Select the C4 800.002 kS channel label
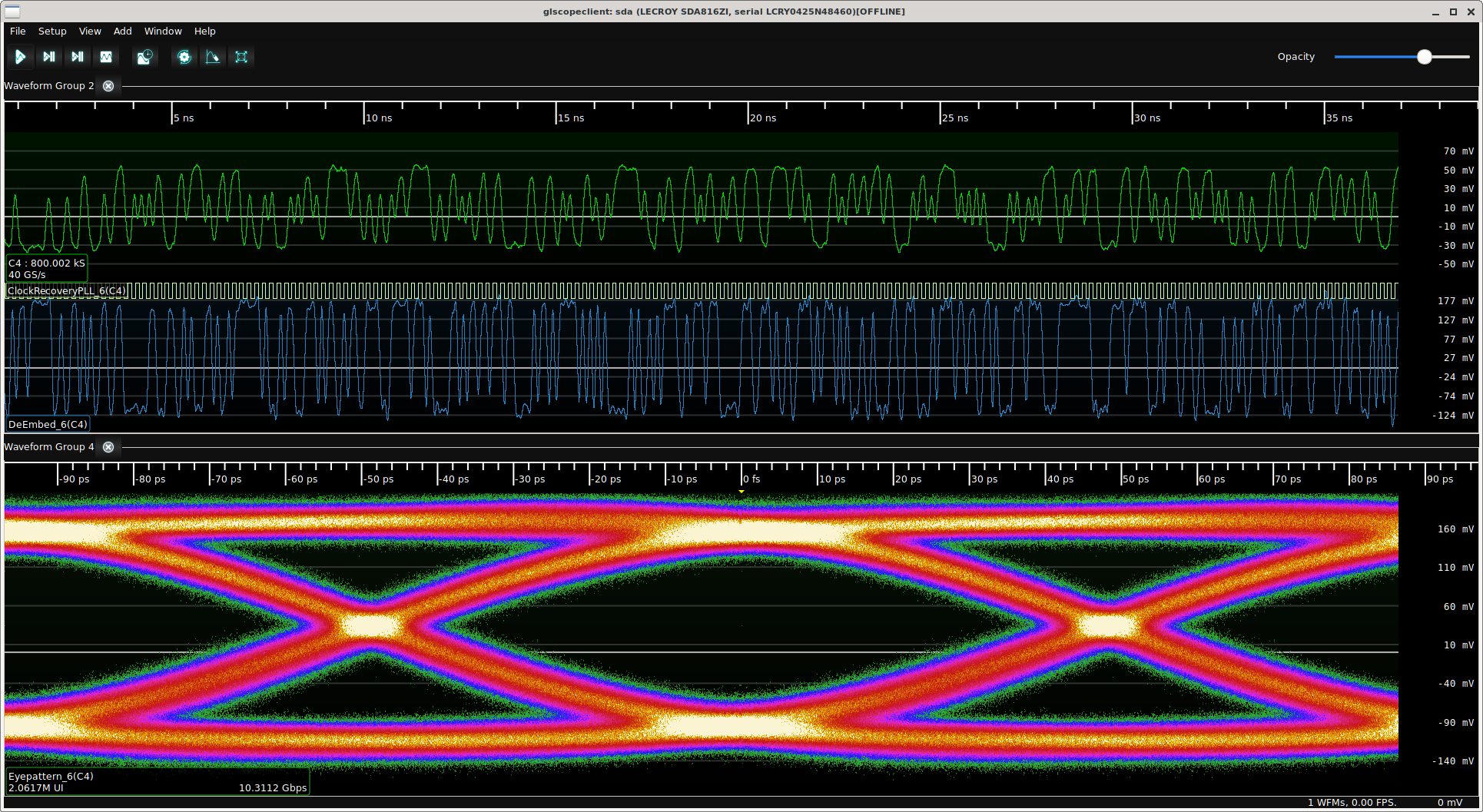 coord(47,269)
